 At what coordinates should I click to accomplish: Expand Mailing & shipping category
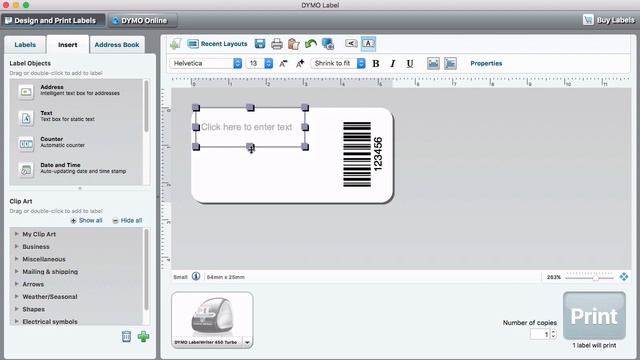pyautogui.click(x=17, y=271)
